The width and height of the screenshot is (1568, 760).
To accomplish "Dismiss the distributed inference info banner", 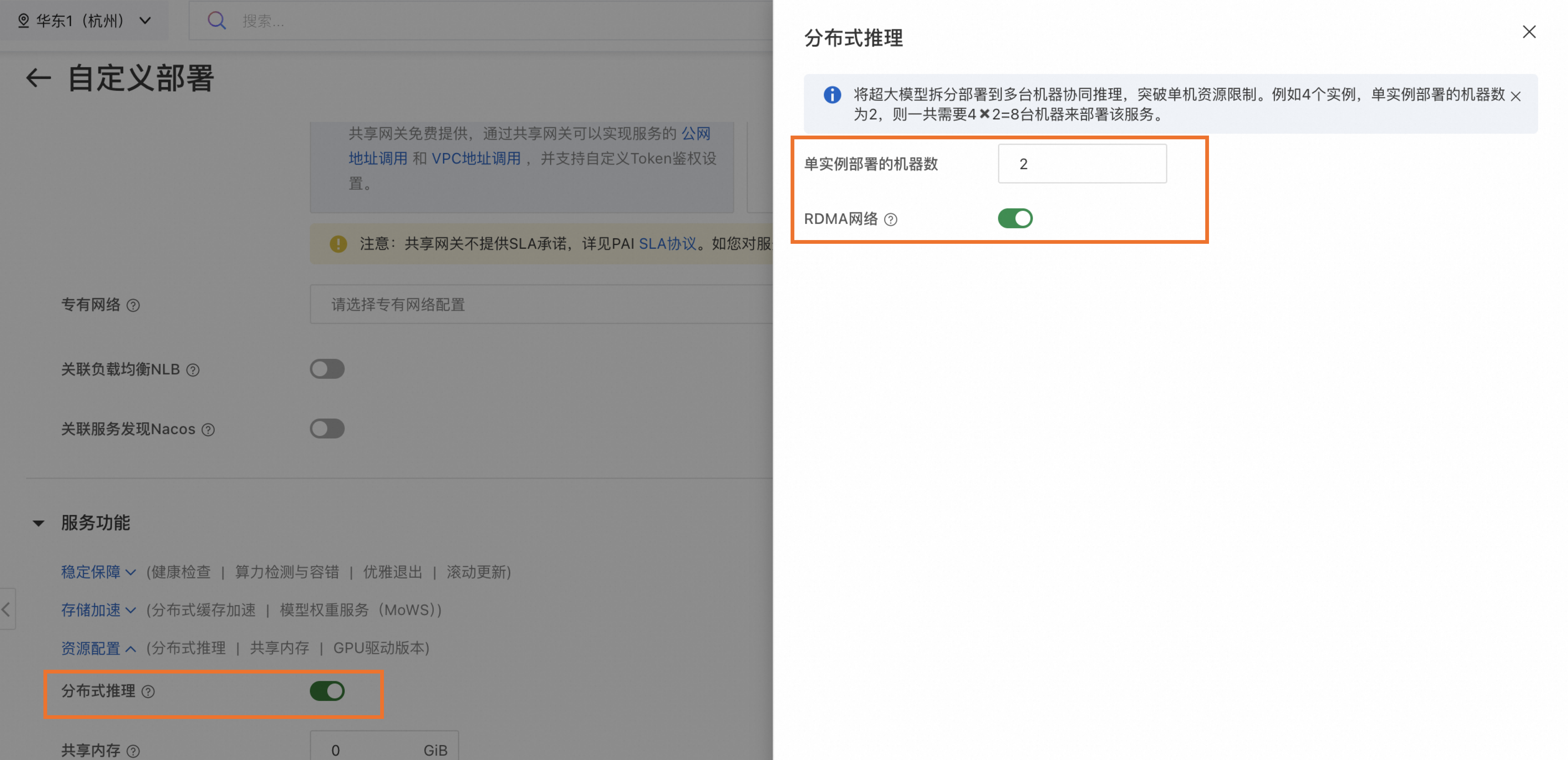I will click(x=1516, y=95).
